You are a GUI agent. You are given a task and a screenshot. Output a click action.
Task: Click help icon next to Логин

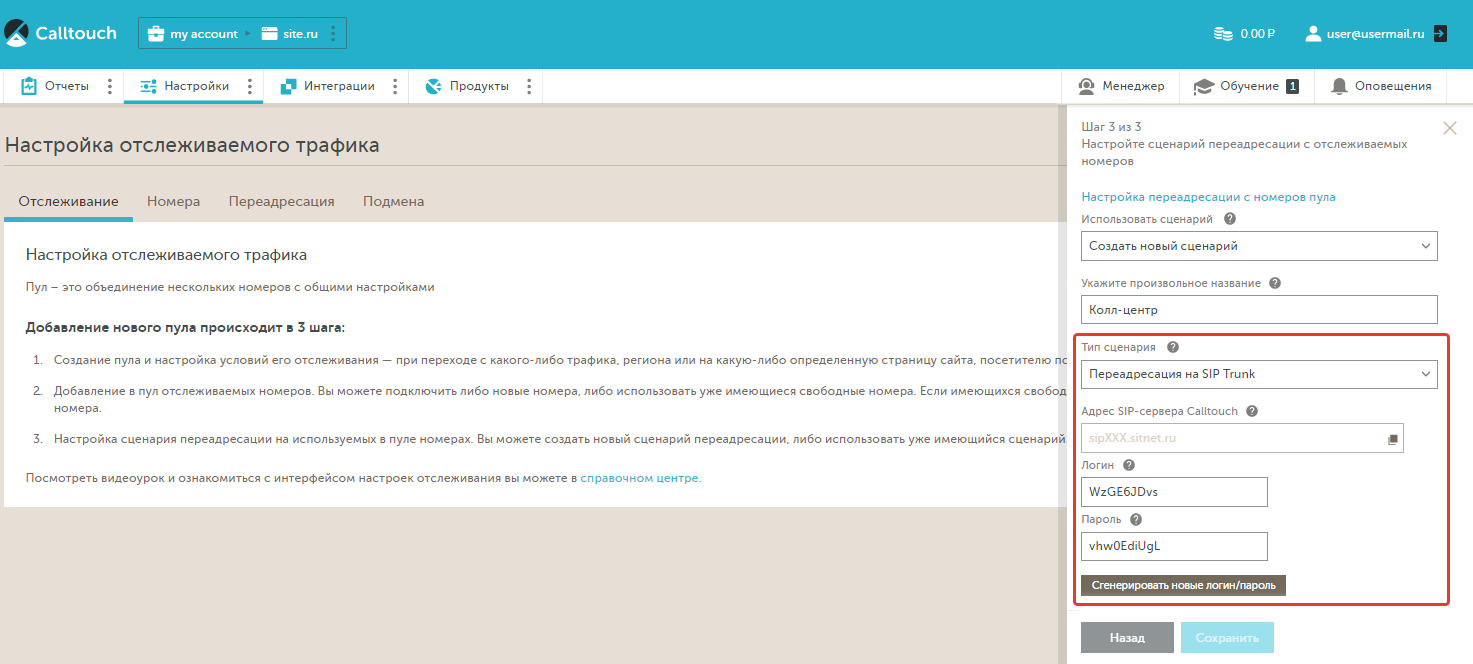click(1129, 465)
